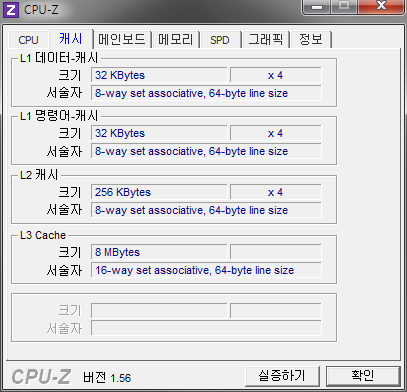Open the SPD tab
407x392 pixels.
[220, 40]
